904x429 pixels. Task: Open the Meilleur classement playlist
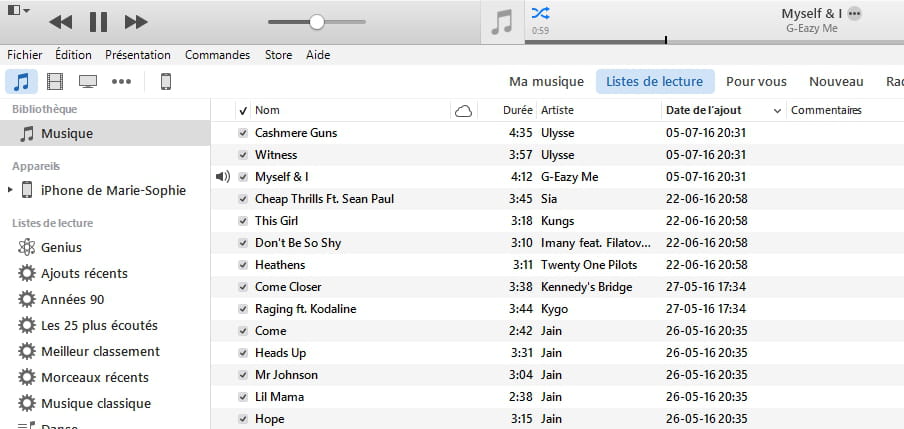tap(100, 351)
